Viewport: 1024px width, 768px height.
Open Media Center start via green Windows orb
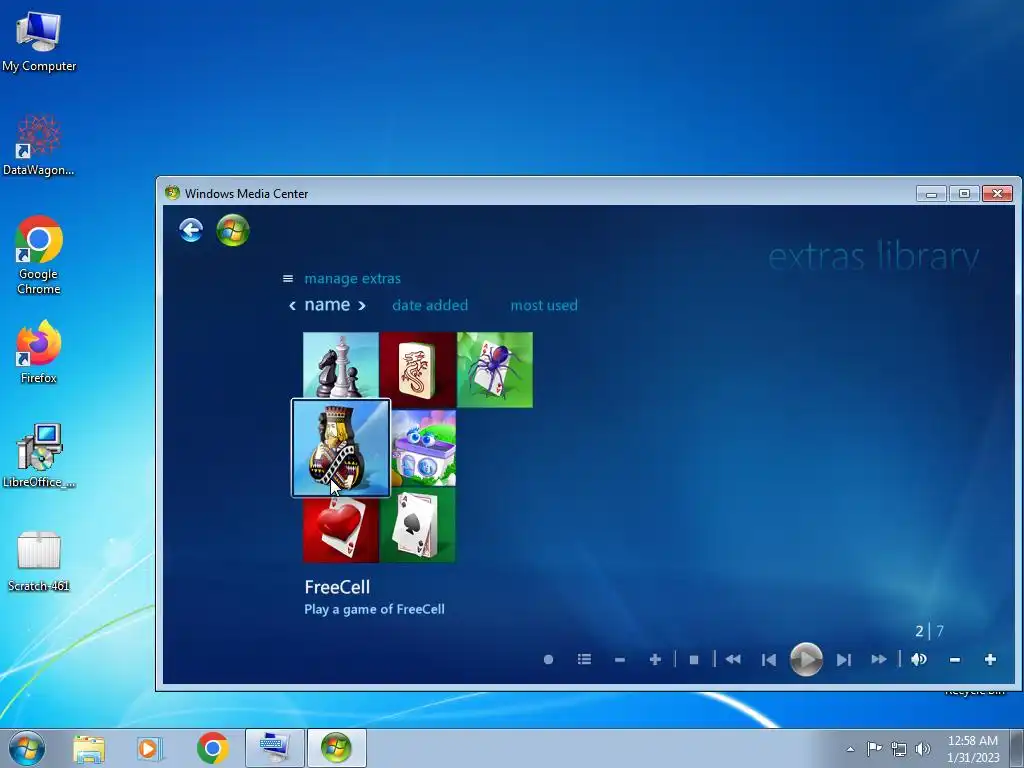tap(233, 230)
